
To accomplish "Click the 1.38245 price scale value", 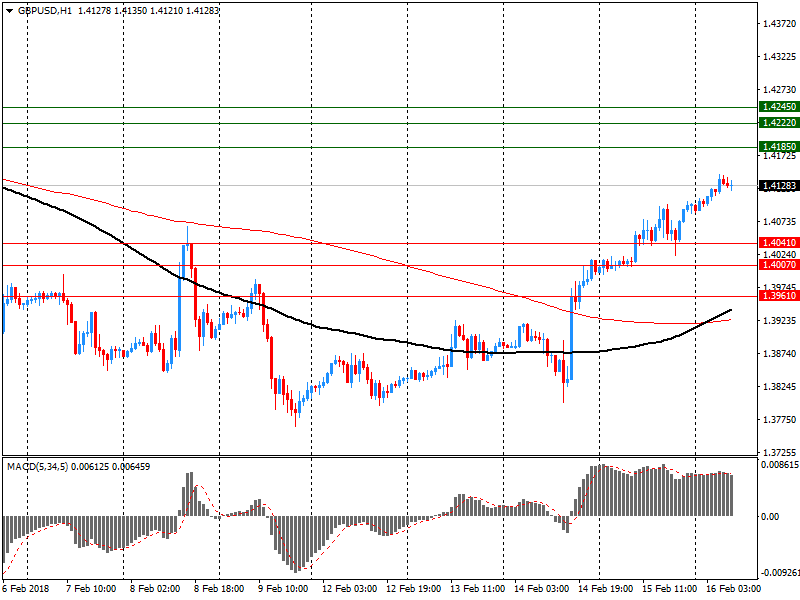I will tap(780, 387).
